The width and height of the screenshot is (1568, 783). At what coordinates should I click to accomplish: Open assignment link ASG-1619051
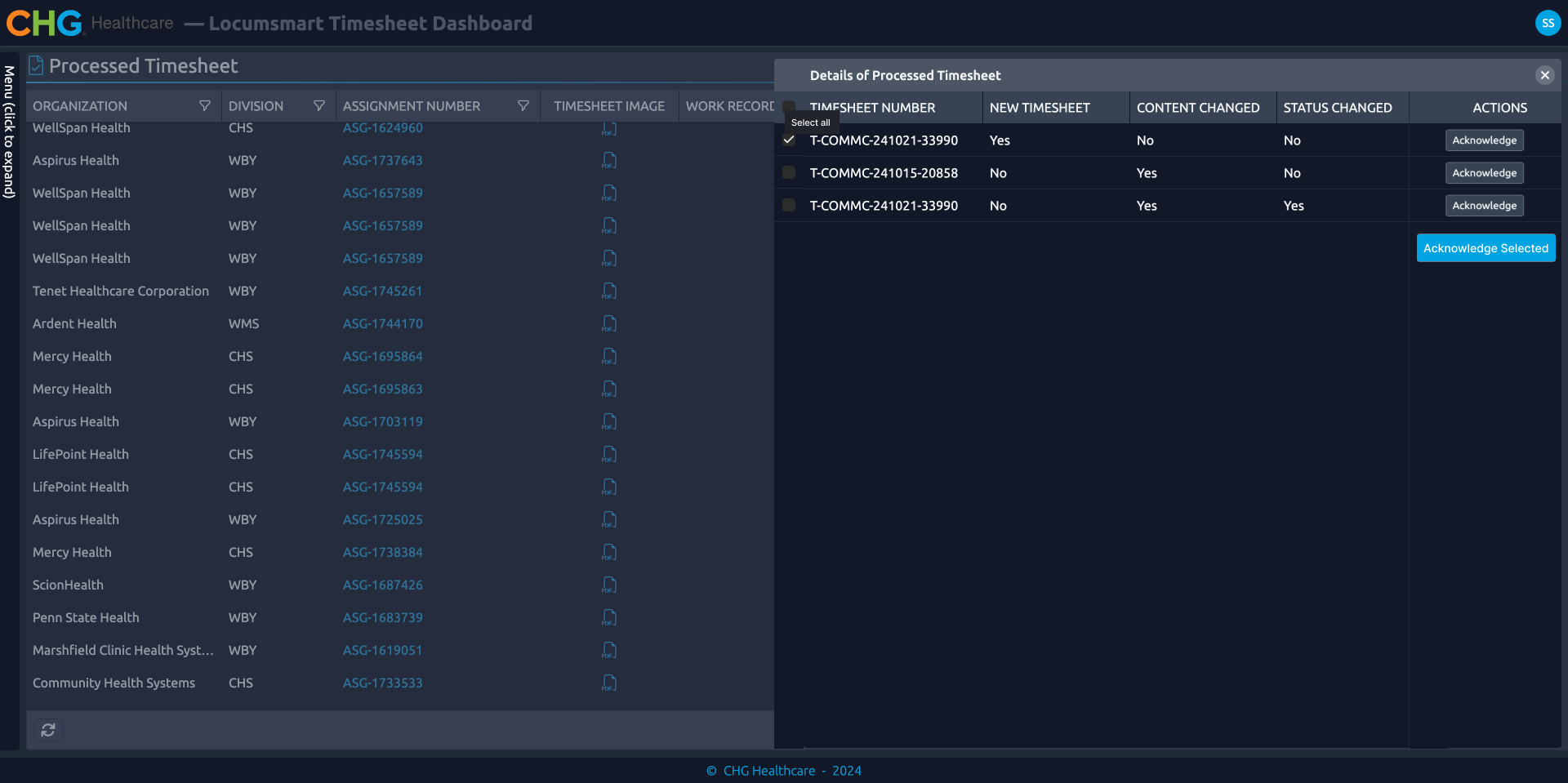pos(383,651)
